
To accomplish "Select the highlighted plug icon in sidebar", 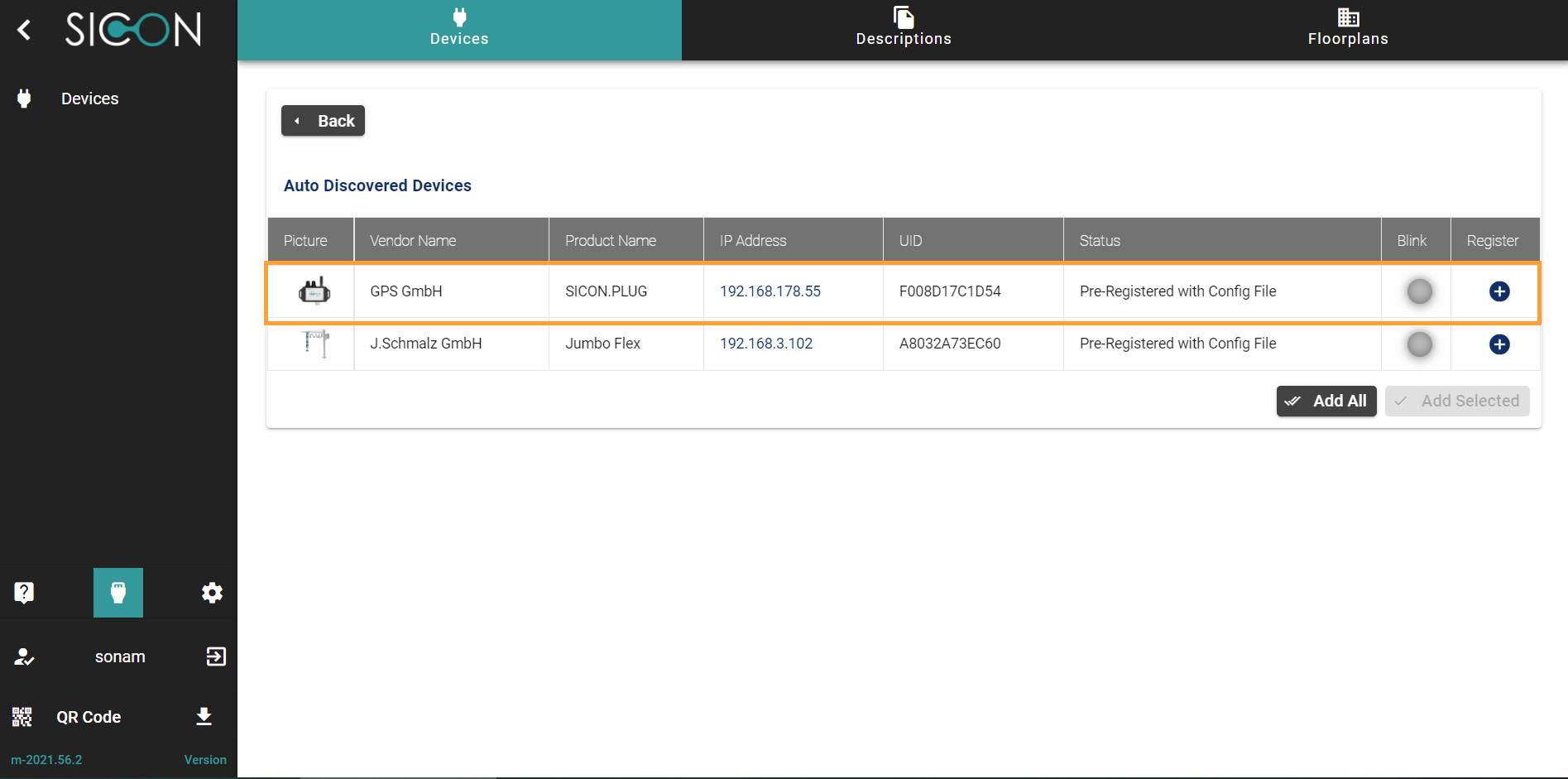I will pyautogui.click(x=118, y=593).
